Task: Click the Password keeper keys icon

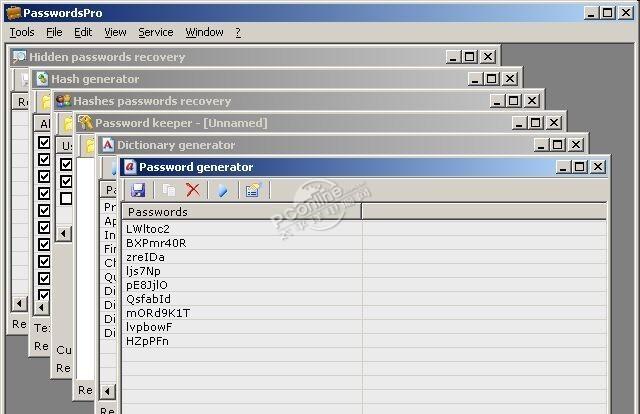Action: click(86, 122)
